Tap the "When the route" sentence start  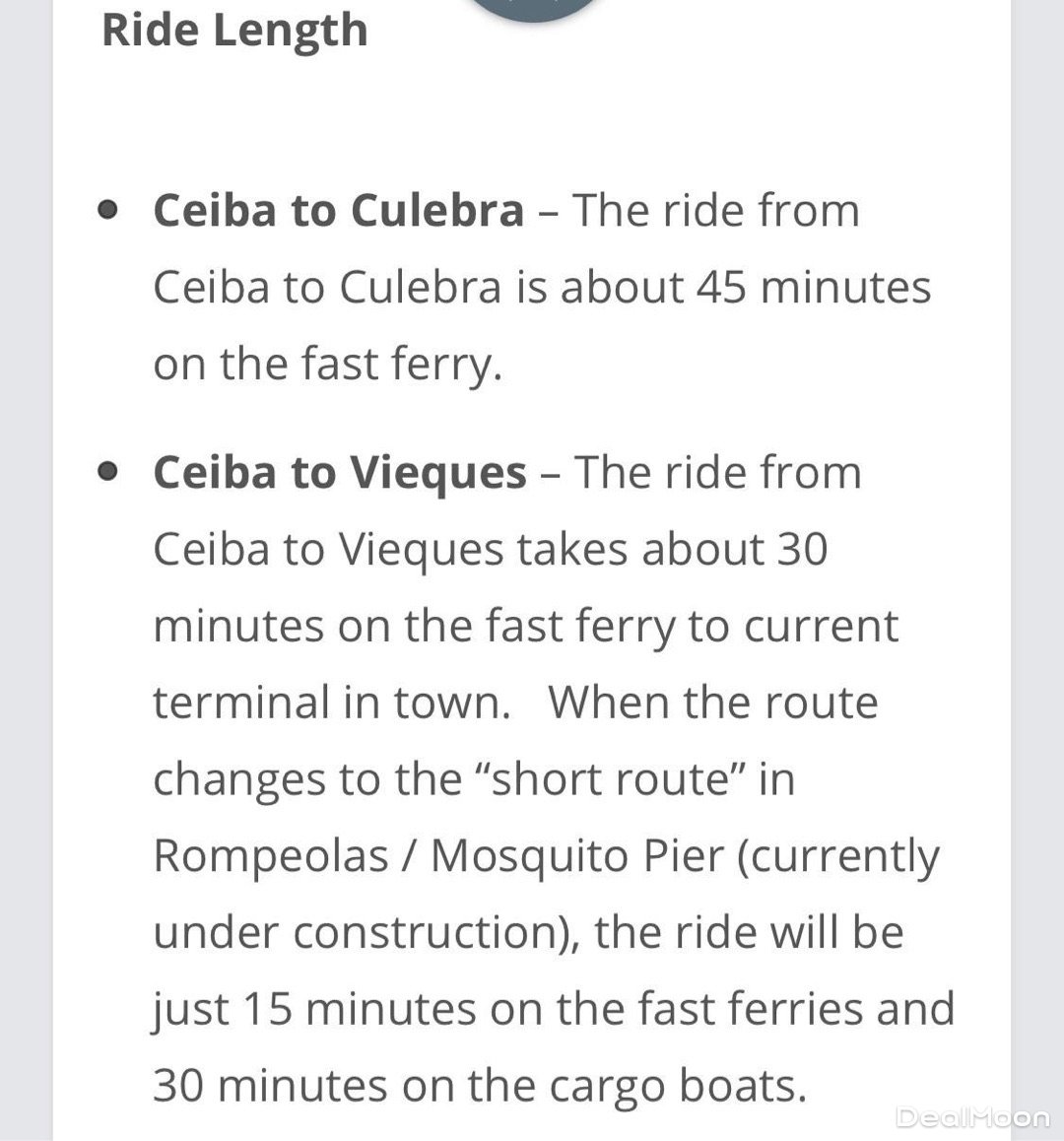(x=713, y=703)
